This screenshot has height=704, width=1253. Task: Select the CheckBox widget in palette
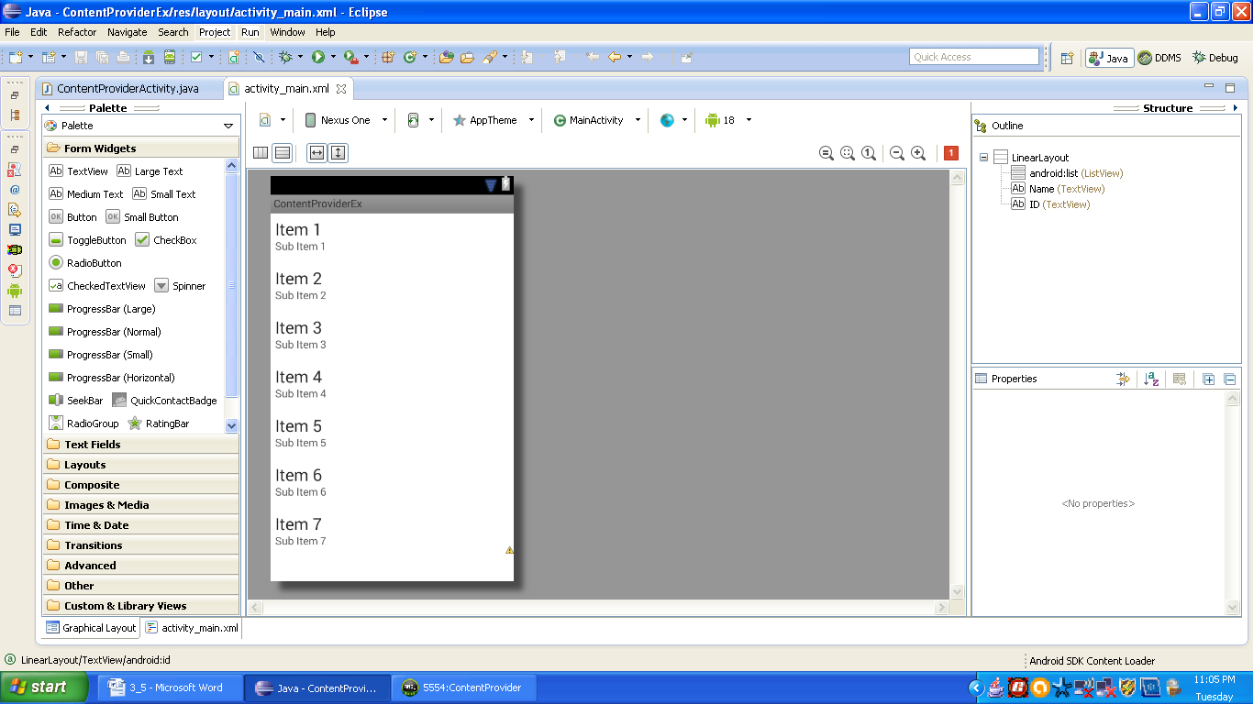coord(166,240)
